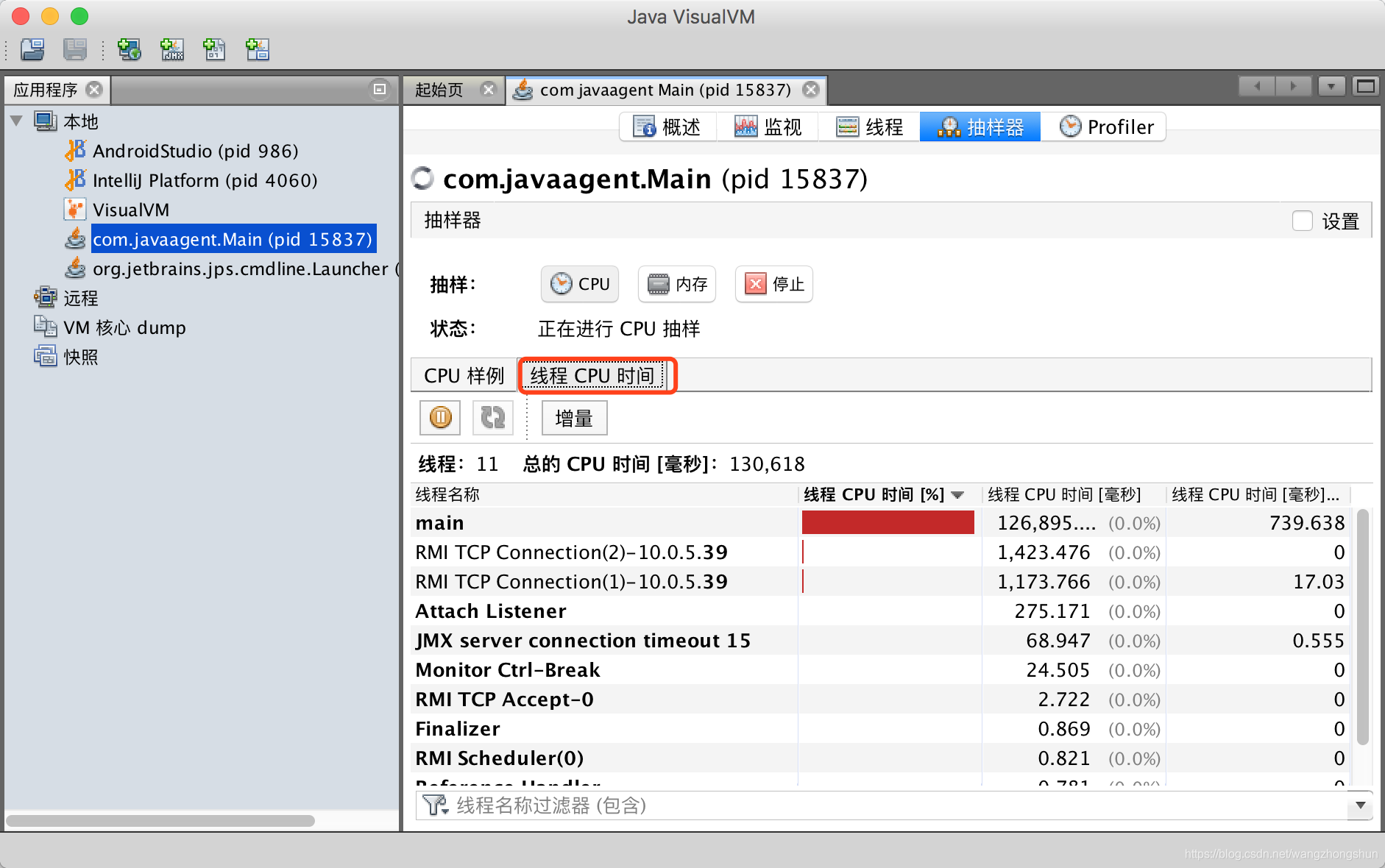1385x868 pixels.
Task: Click the refresh results icon button
Action: tap(492, 418)
